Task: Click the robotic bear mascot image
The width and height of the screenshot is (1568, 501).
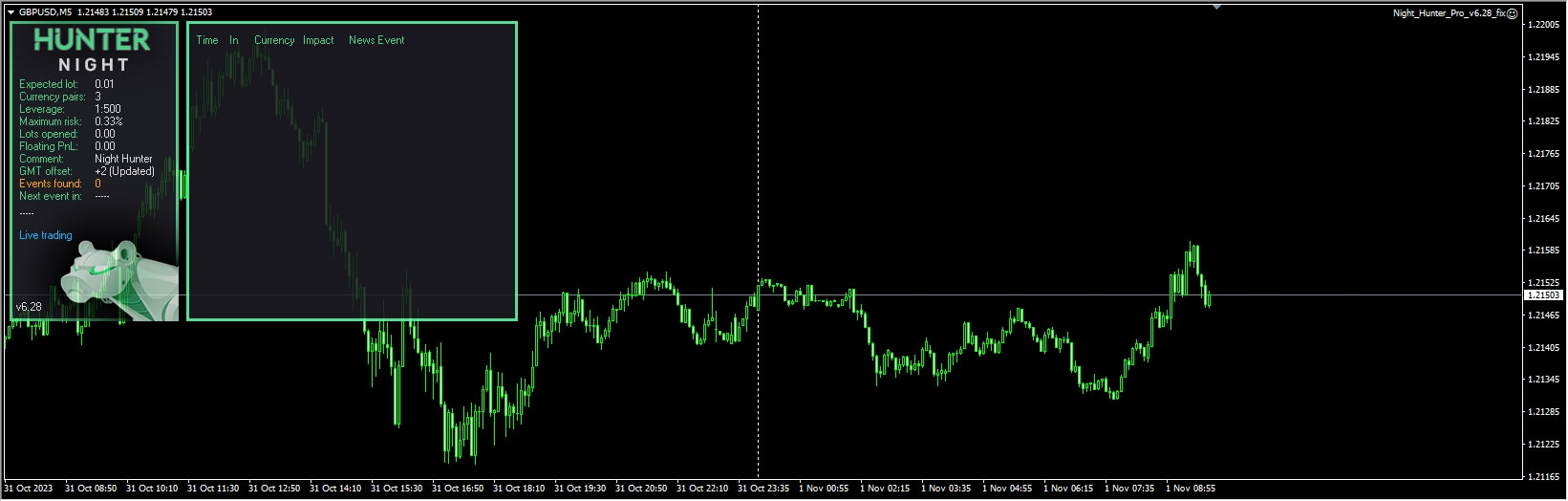Action: 119,281
